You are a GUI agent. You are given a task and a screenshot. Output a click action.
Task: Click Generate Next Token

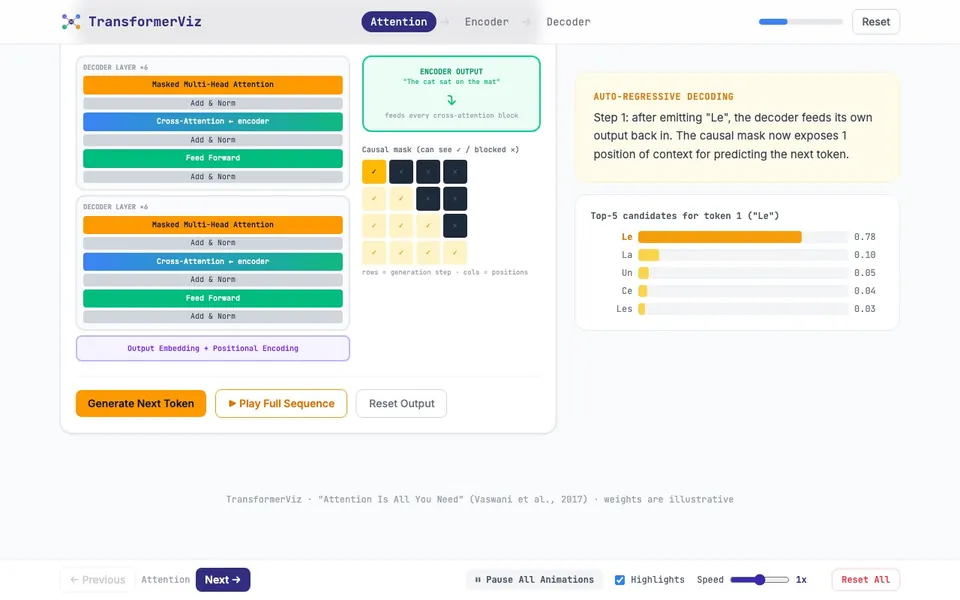click(x=141, y=403)
